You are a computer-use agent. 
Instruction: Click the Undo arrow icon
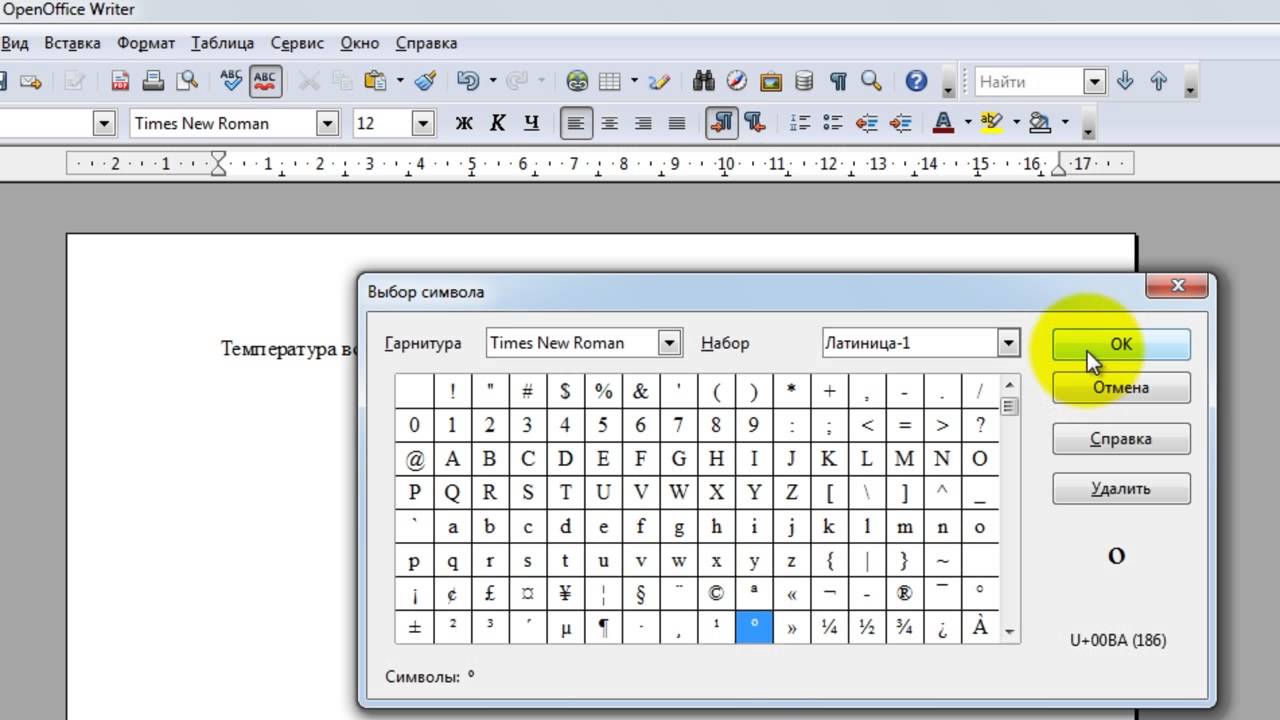click(x=466, y=81)
